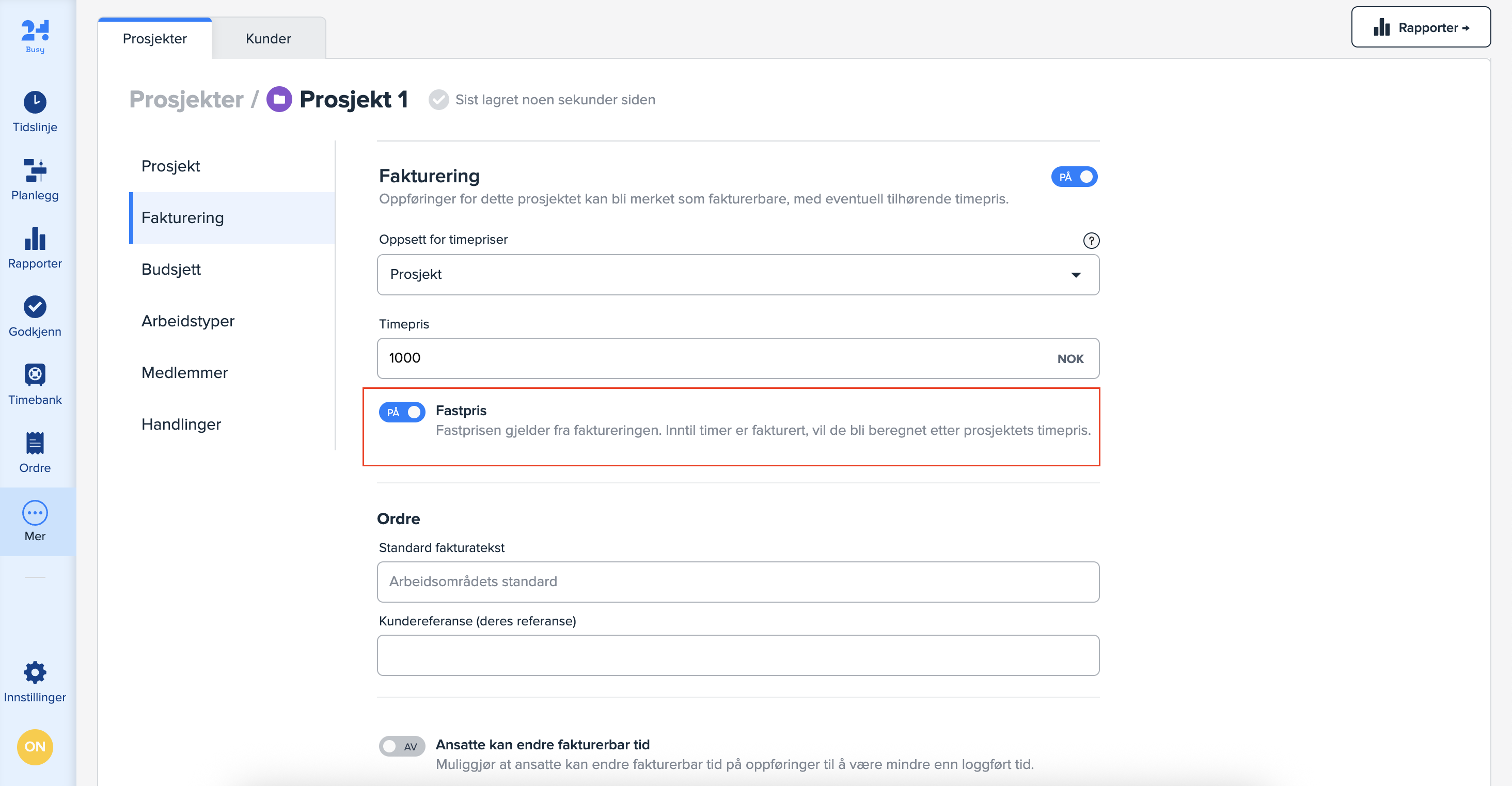
Task: Enable Ansatte kan endre fakturerbar tid
Action: click(401, 746)
